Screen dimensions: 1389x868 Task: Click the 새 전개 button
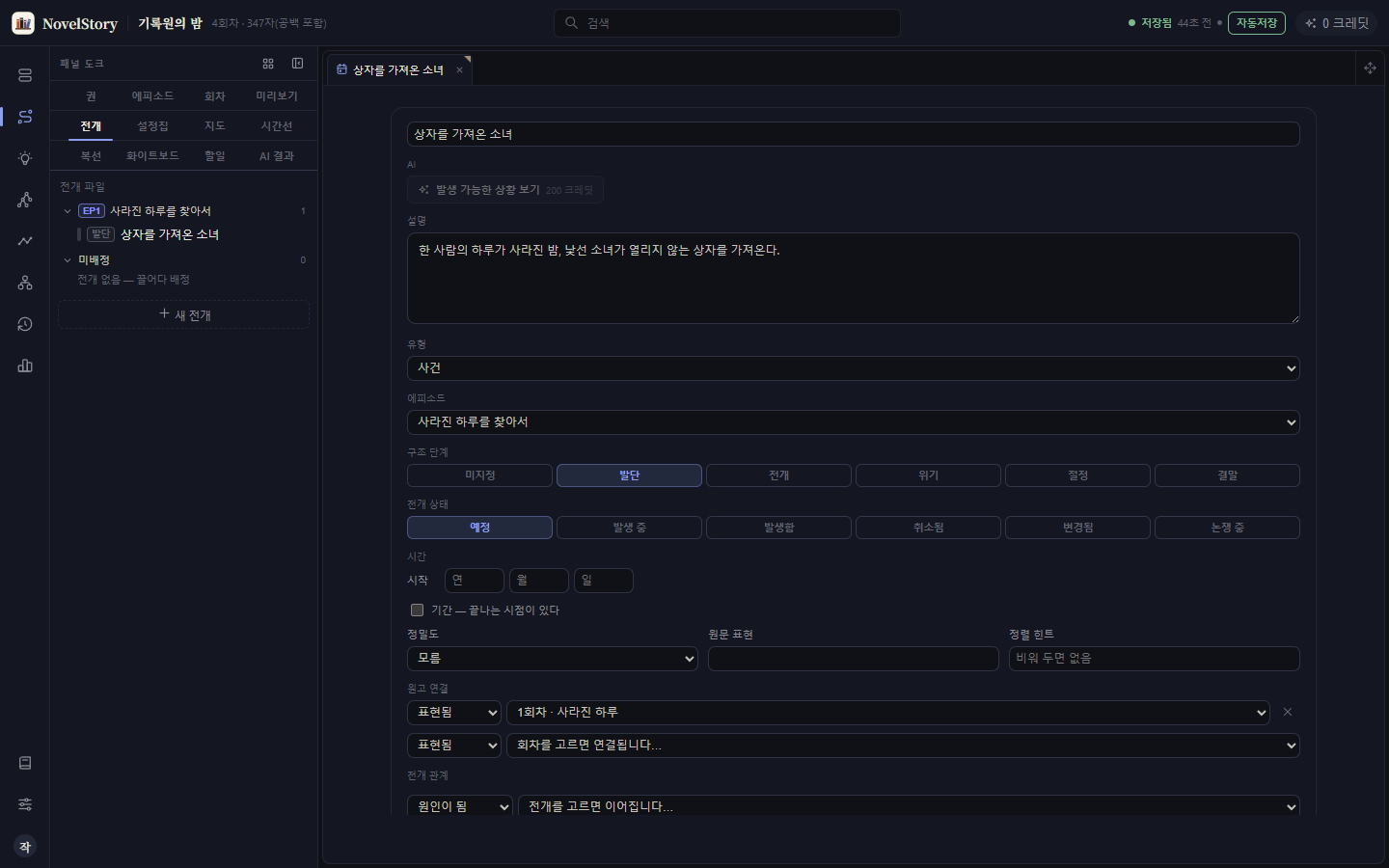(x=183, y=314)
